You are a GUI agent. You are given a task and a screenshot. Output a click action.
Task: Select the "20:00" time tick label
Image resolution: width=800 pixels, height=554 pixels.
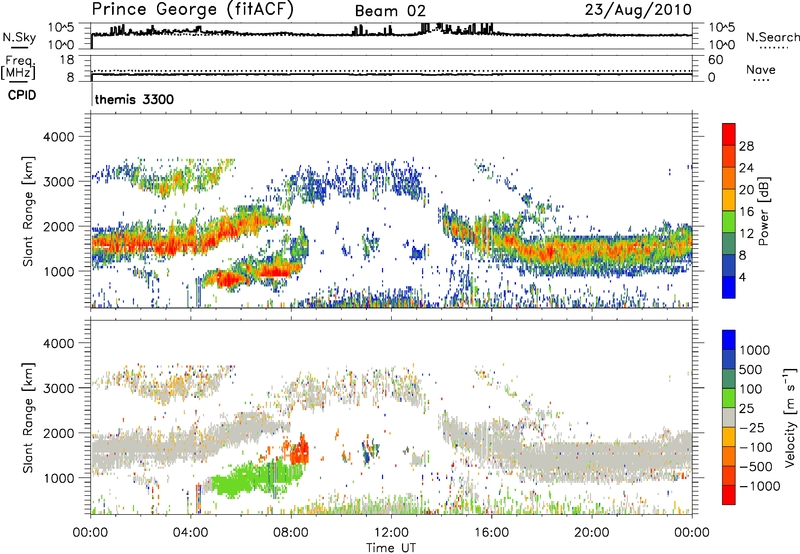click(592, 533)
